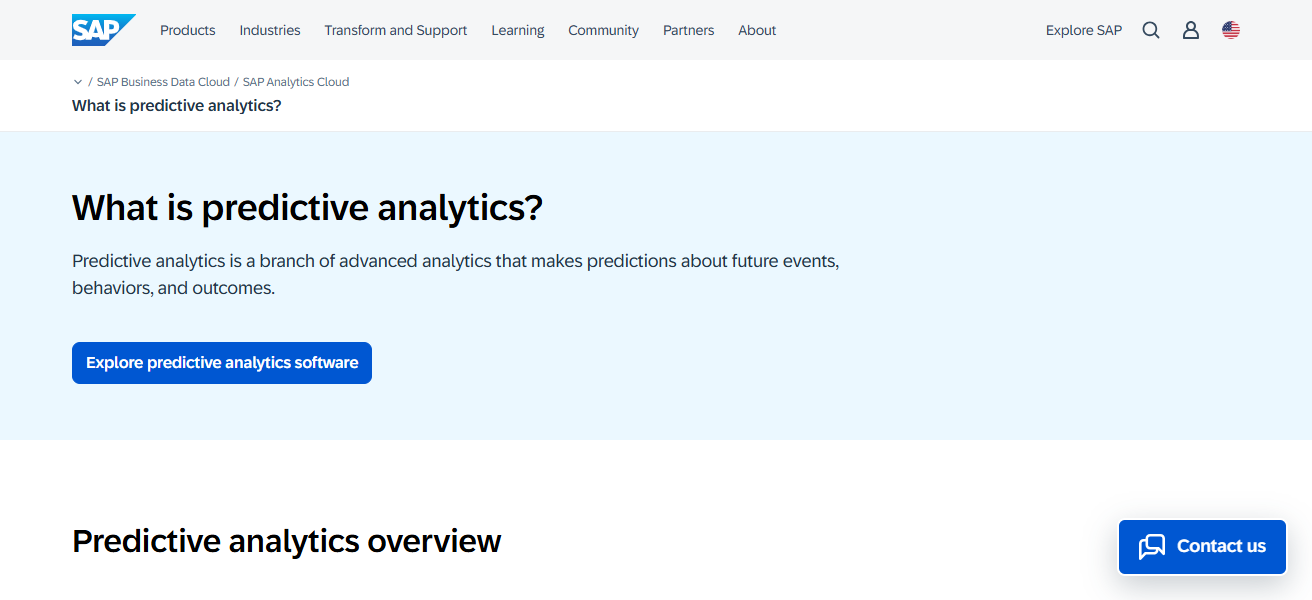Open the Transform and Support menu

(395, 30)
